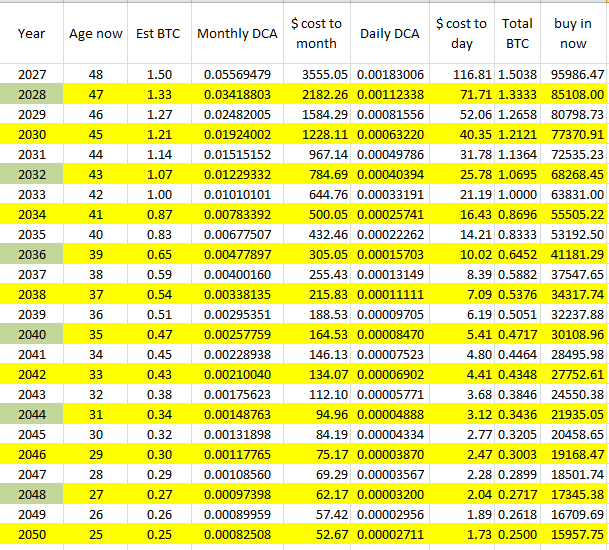609x550 pixels.
Task: Select the Total BTC column header
Action: coord(517,33)
